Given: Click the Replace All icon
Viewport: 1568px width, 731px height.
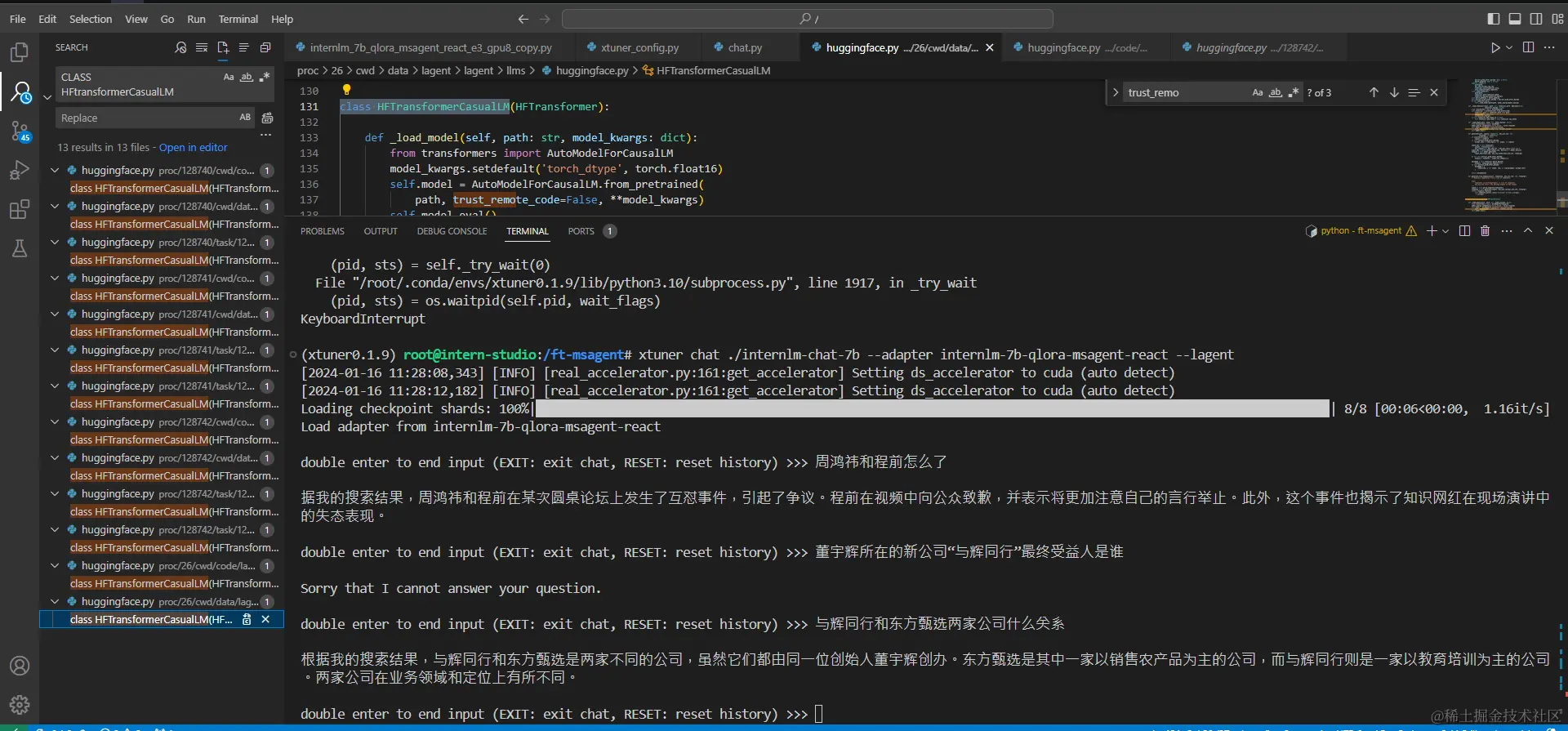Looking at the screenshot, I should (x=267, y=118).
